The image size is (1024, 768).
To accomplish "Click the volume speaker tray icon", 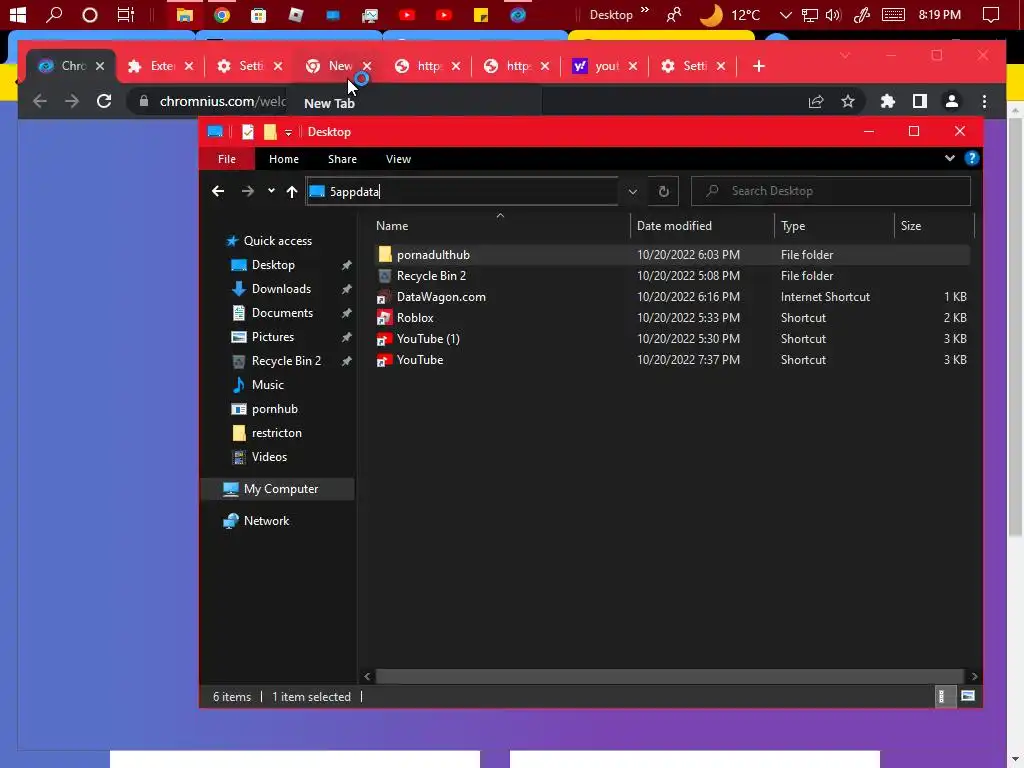I will click(833, 14).
